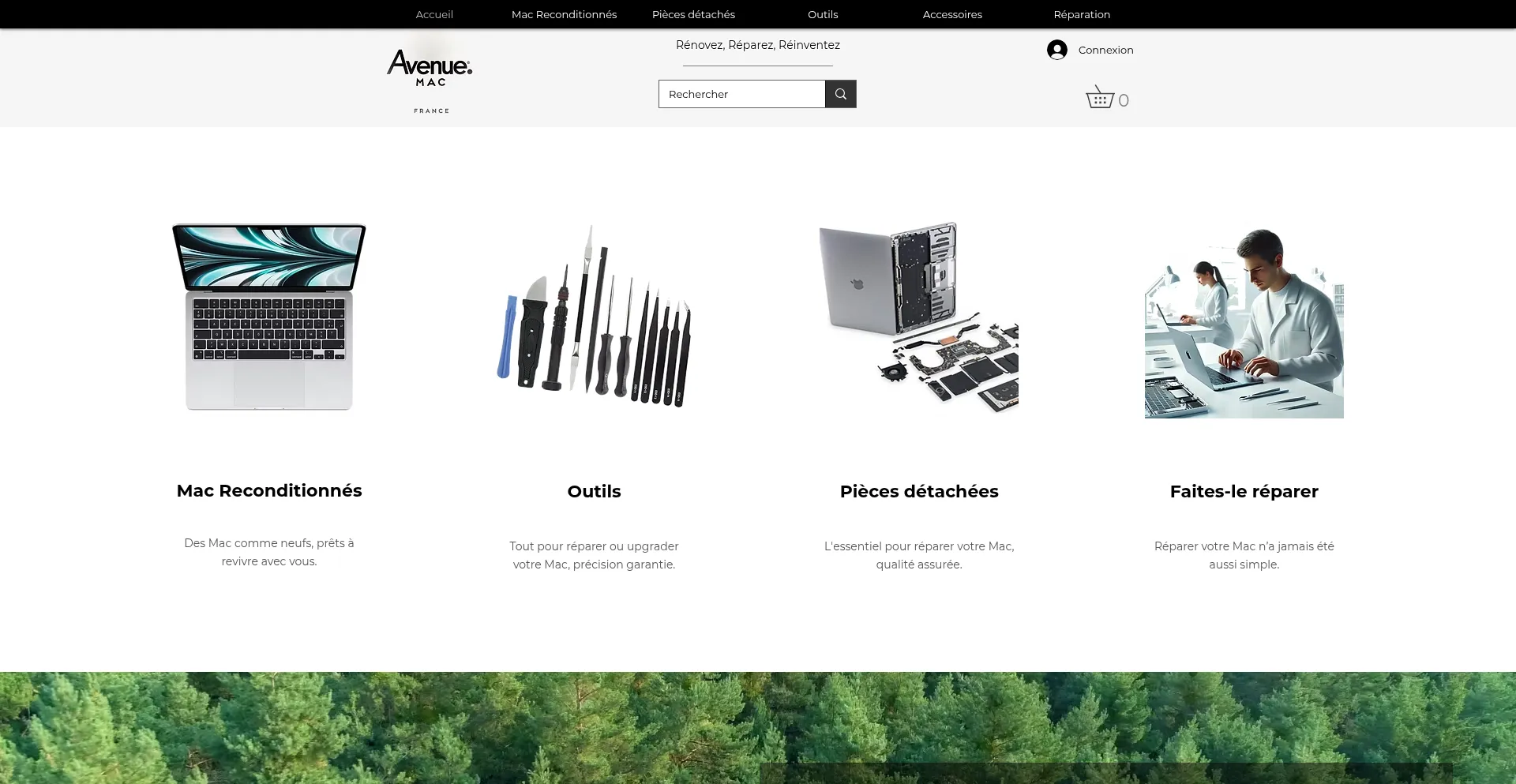This screenshot has height=784, width=1516.
Task: Click the user avatar login icon
Action: click(1056, 50)
